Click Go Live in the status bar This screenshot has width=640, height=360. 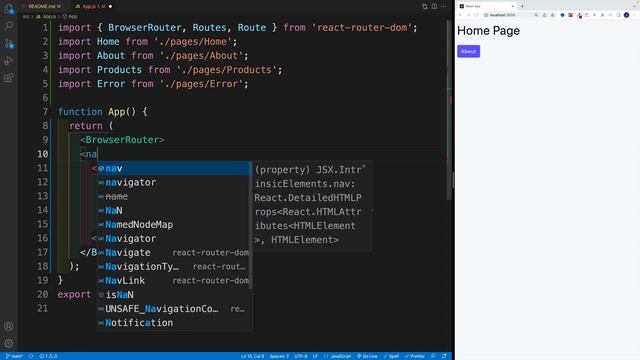tap(367, 356)
